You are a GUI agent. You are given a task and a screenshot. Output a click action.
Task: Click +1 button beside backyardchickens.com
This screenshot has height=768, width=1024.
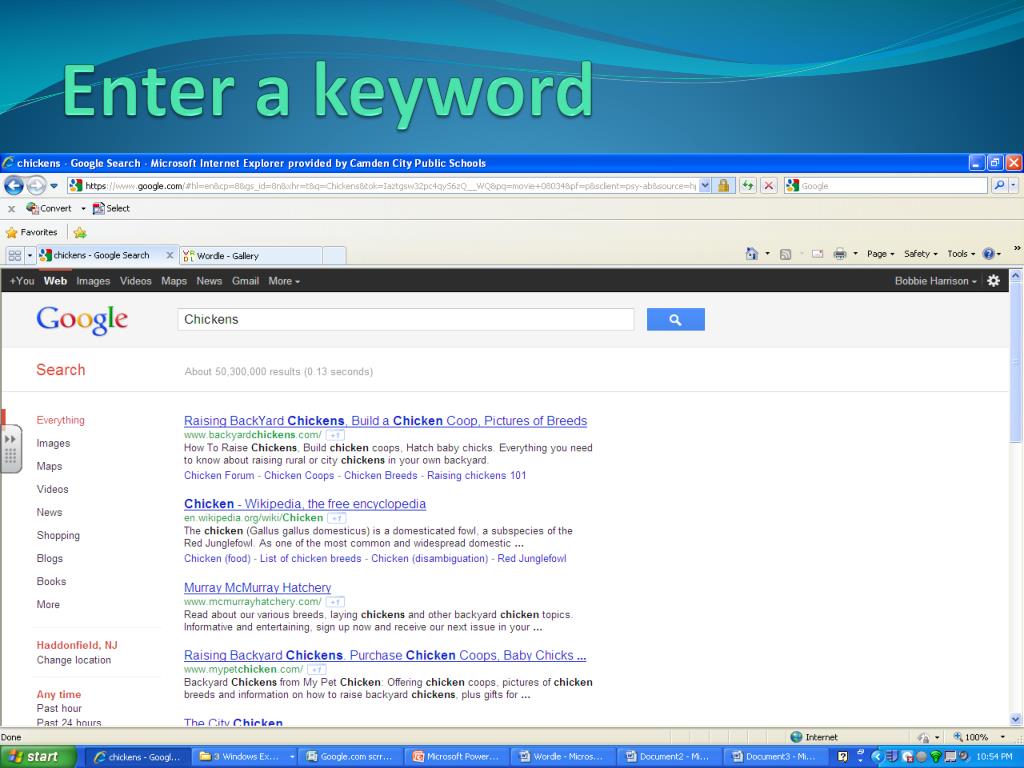[335, 435]
